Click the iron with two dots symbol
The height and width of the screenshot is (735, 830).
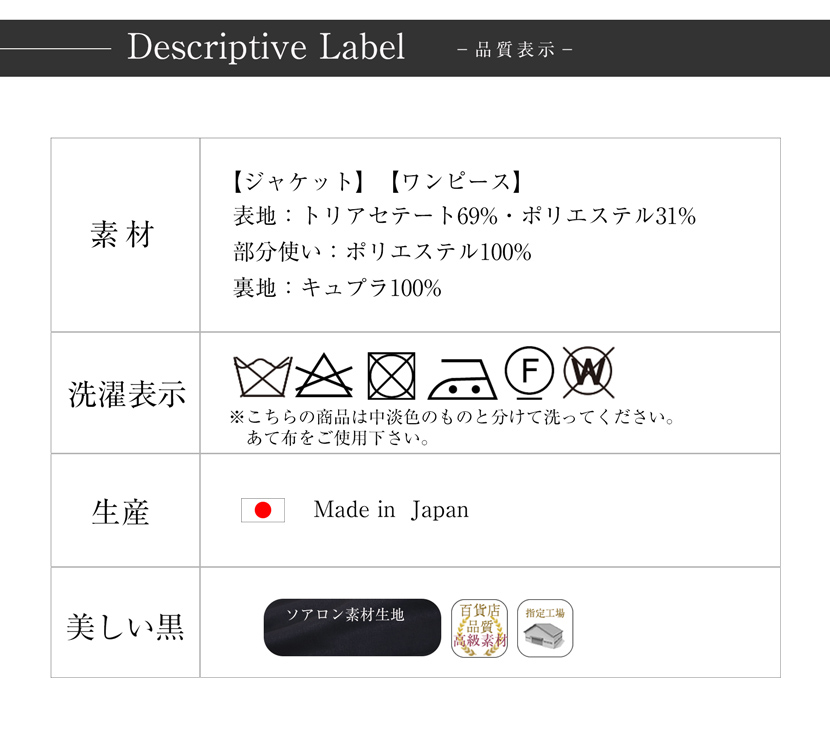462,379
